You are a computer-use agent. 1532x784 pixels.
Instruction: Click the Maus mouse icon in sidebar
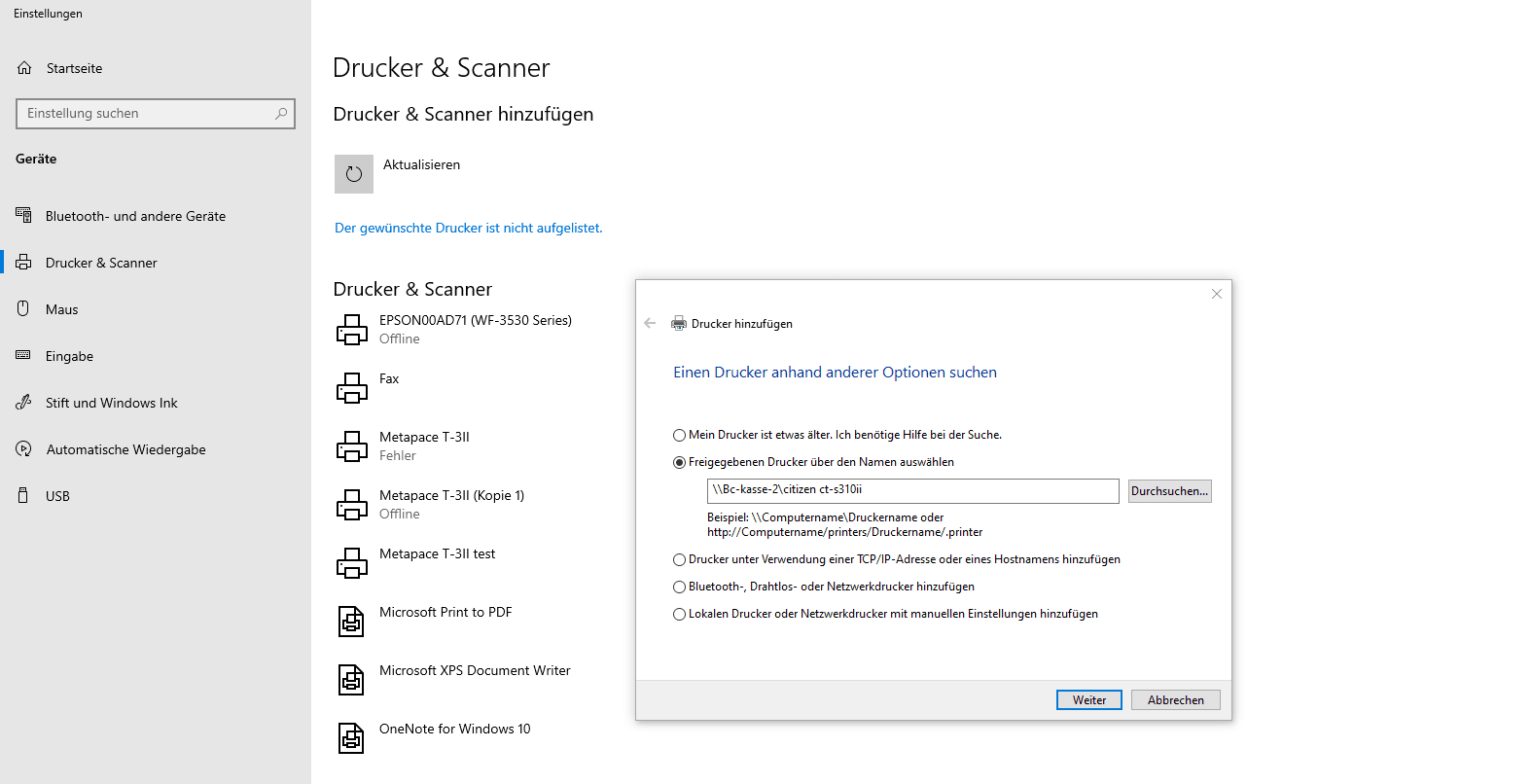(23, 308)
